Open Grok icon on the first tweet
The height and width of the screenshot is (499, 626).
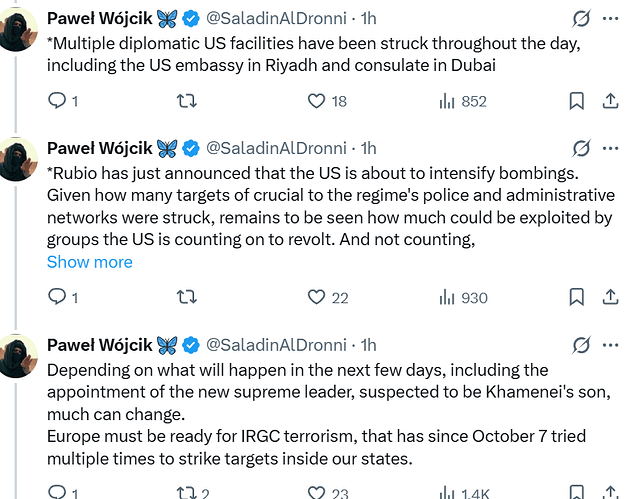pos(581,19)
